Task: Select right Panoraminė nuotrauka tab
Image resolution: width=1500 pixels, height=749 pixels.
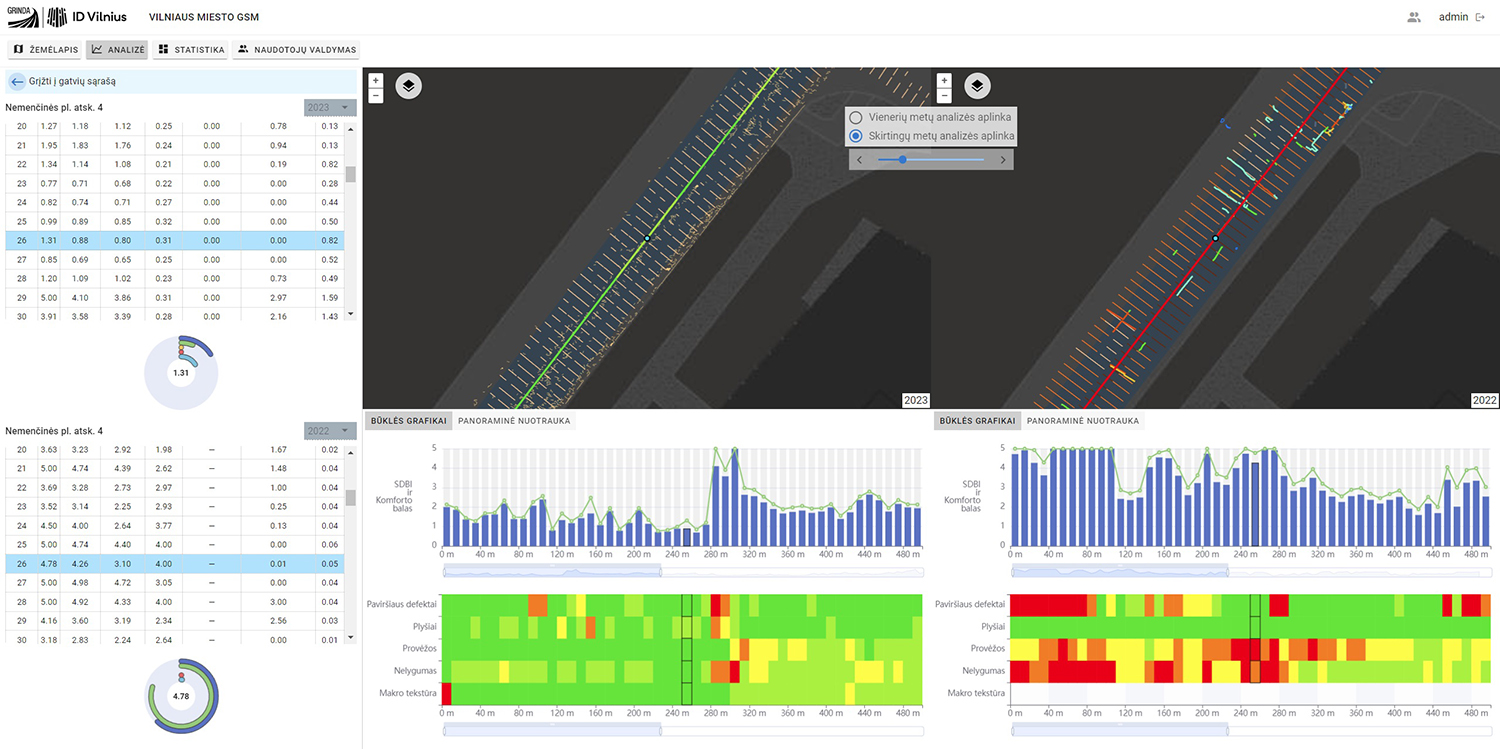Action: [x=1083, y=421]
